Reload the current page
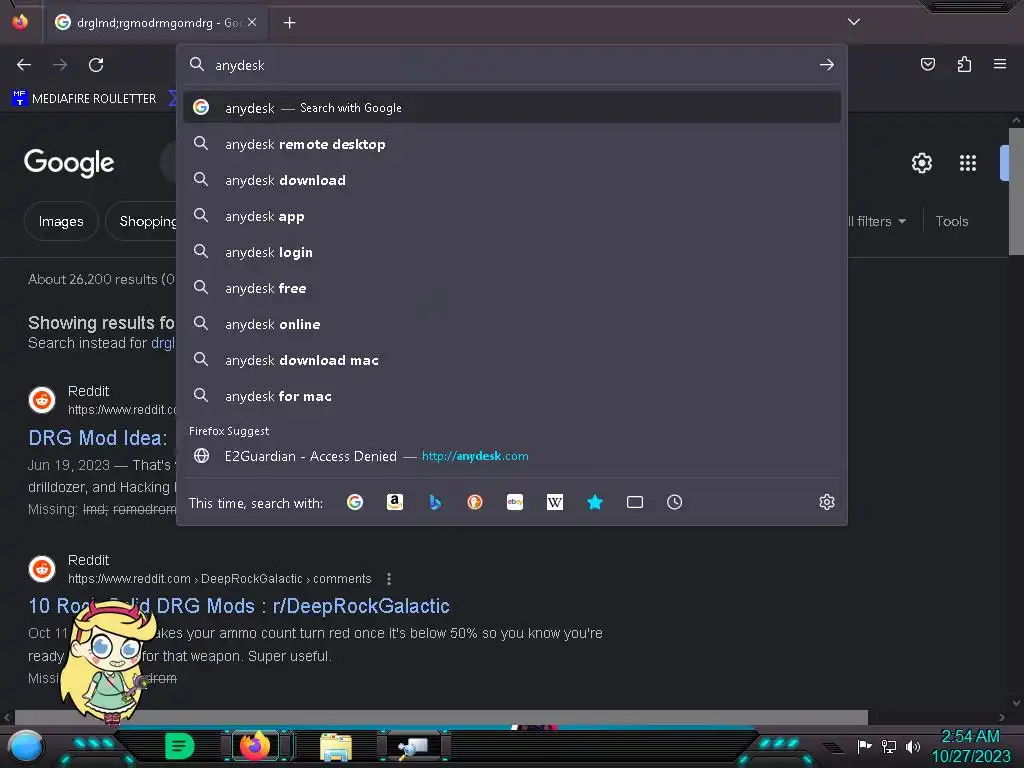The image size is (1024, 768). coord(96,65)
